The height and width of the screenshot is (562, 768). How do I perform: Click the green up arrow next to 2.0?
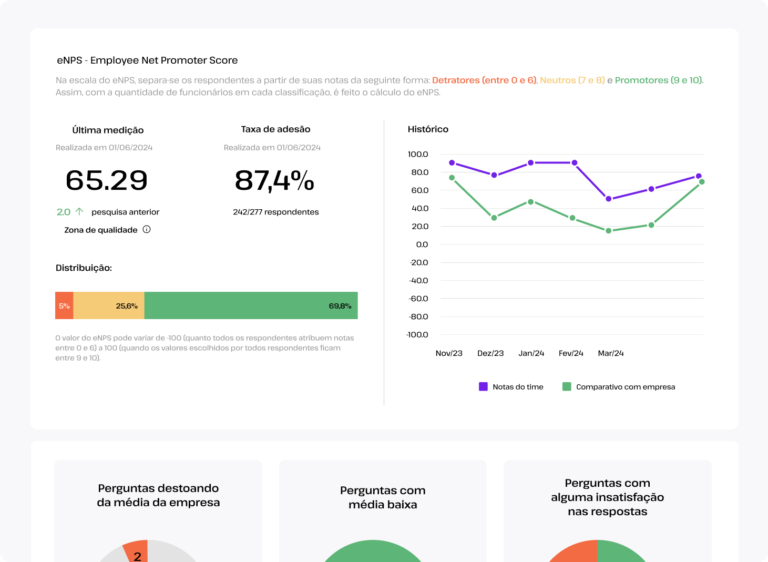point(79,212)
